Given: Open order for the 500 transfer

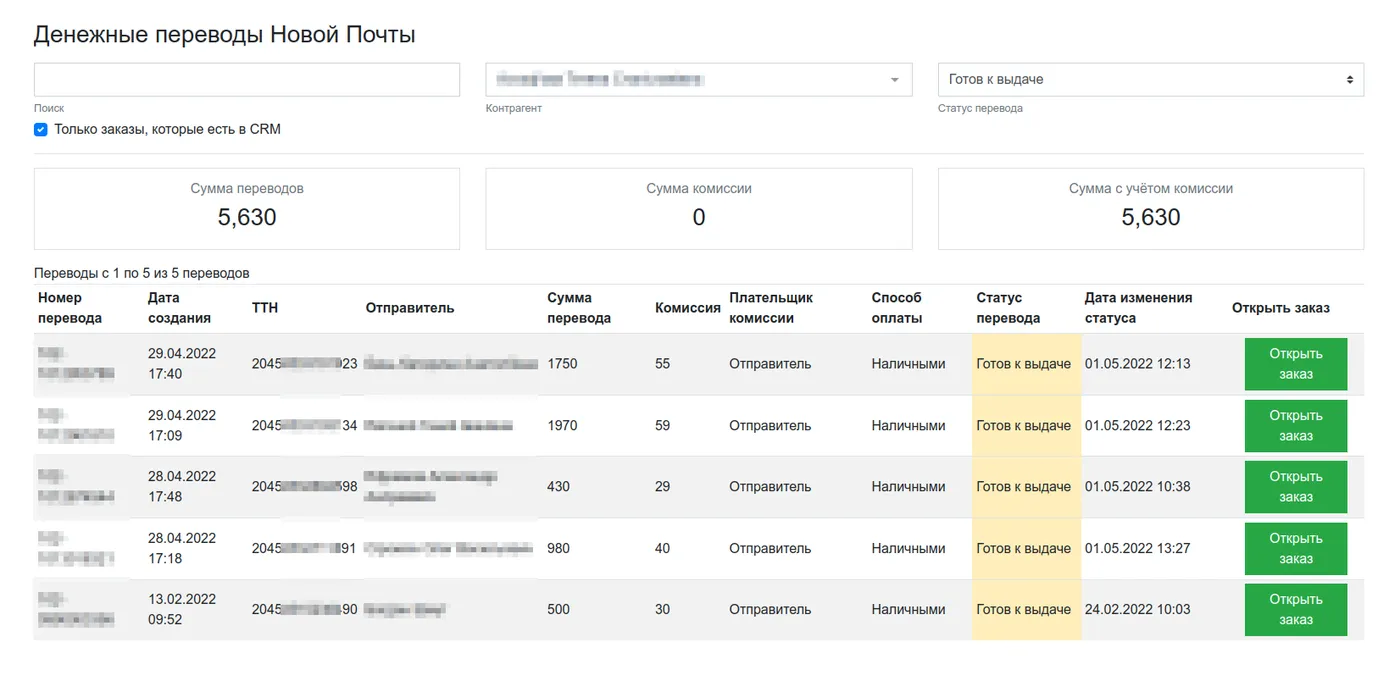Looking at the screenshot, I should pos(1296,610).
